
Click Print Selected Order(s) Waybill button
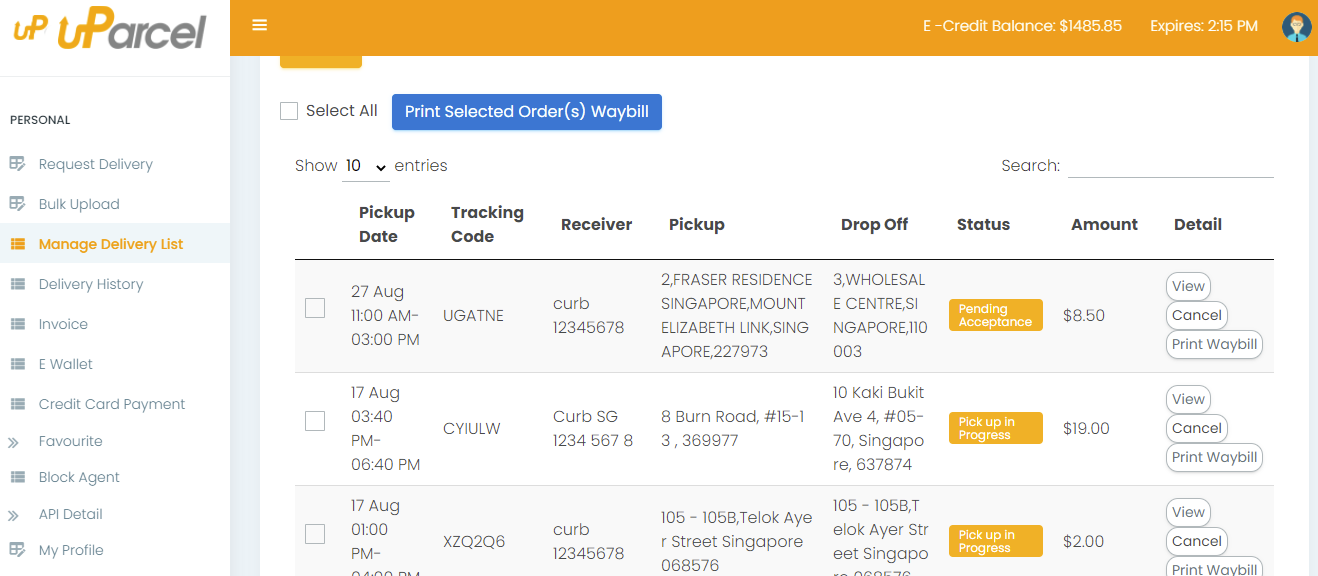point(526,112)
